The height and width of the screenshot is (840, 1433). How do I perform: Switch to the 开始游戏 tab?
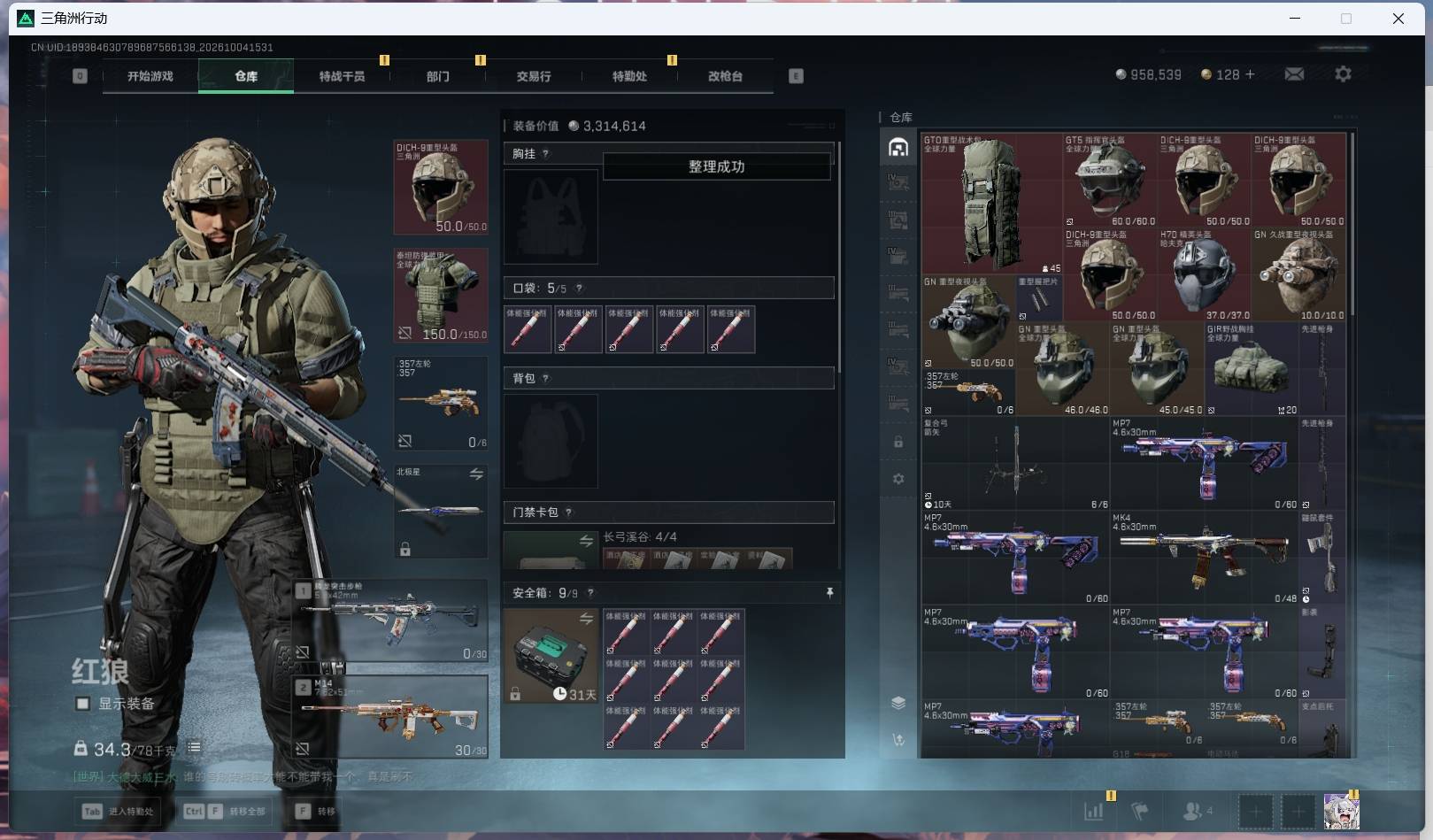[x=150, y=76]
